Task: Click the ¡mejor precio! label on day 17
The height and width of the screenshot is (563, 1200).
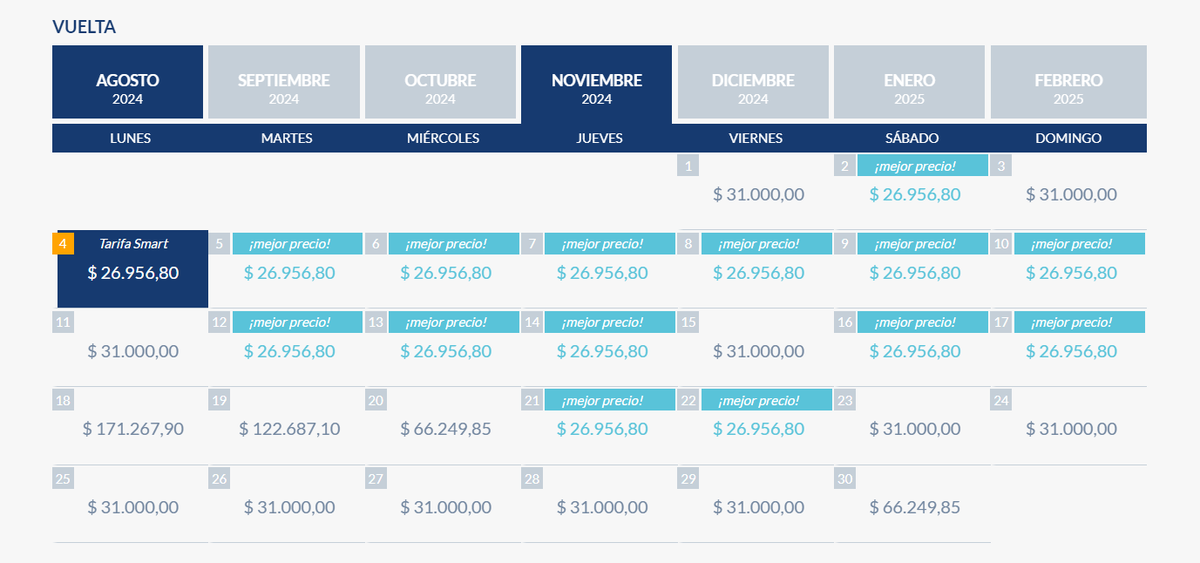Action: [x=1078, y=322]
